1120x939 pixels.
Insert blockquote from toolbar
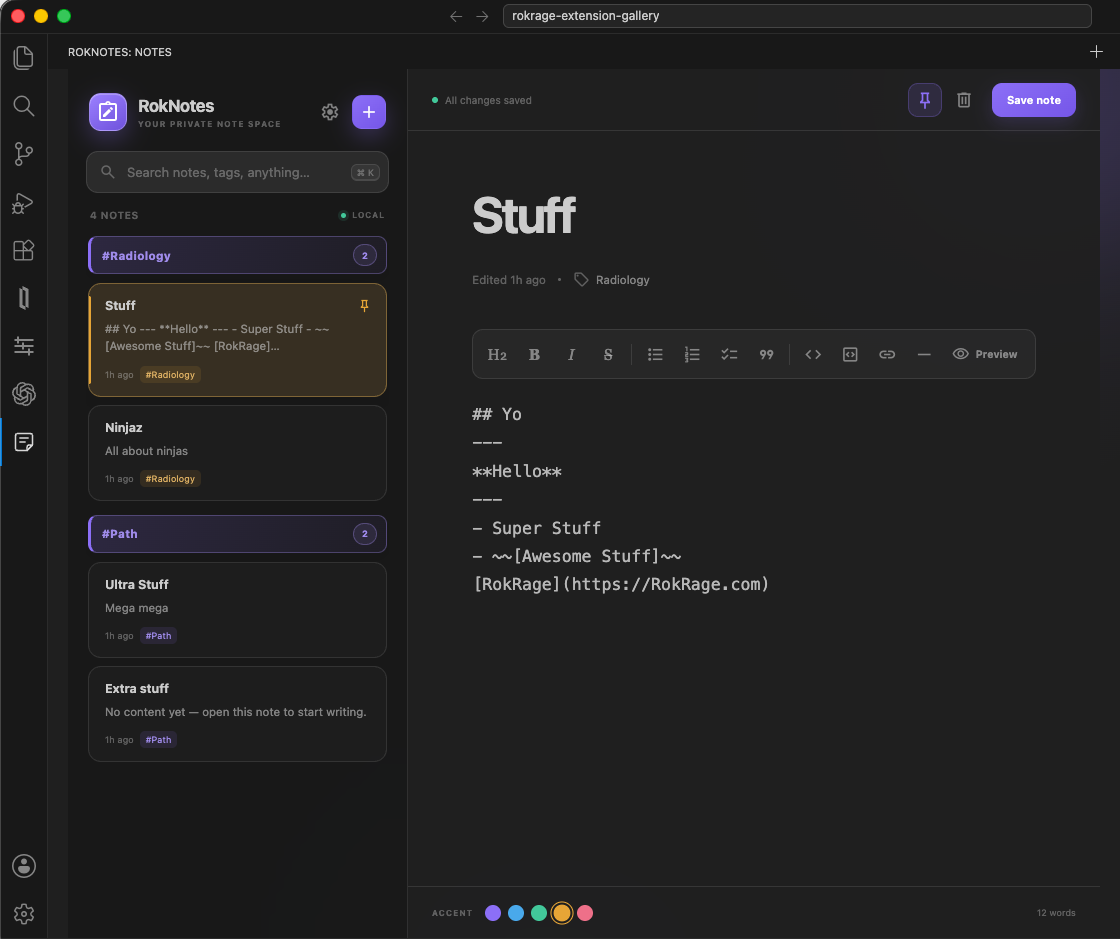766,354
